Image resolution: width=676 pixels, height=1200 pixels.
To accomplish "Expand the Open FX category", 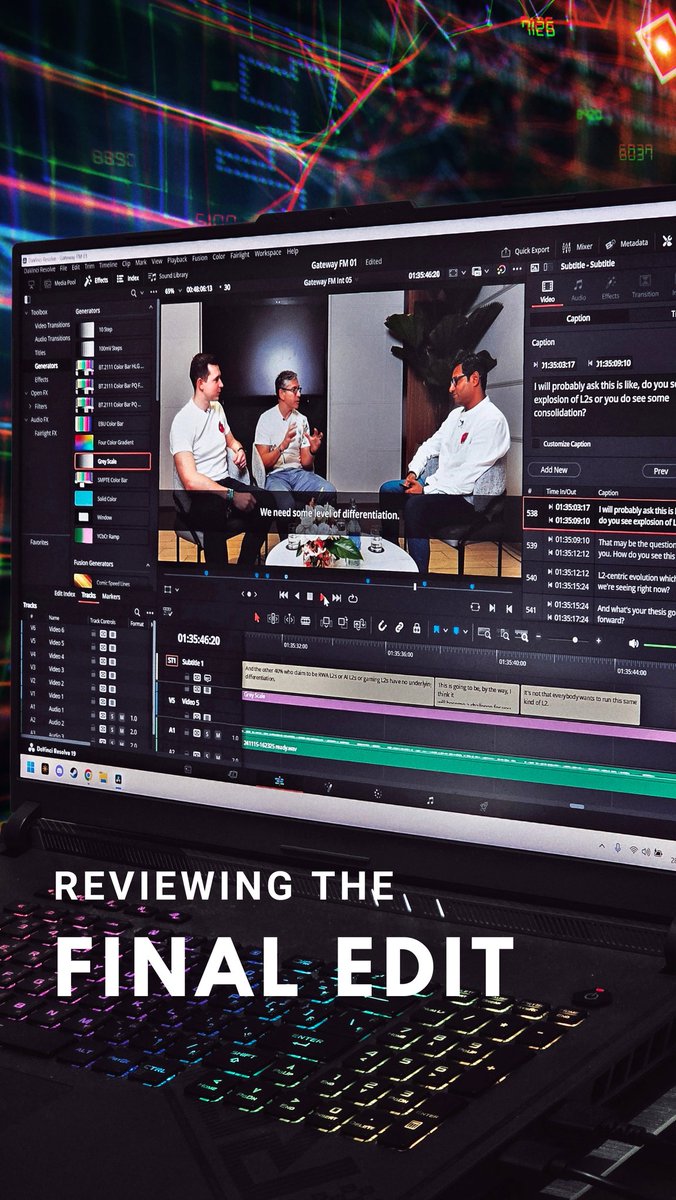I will pyautogui.click(x=27, y=393).
